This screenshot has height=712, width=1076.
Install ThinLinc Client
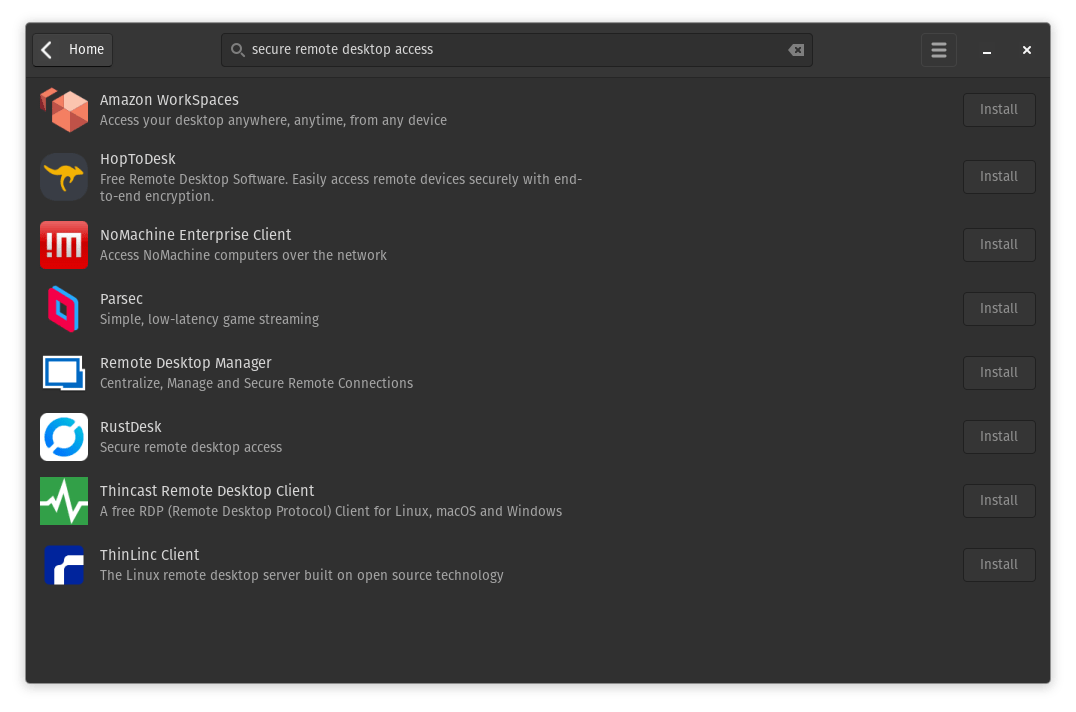point(999,565)
